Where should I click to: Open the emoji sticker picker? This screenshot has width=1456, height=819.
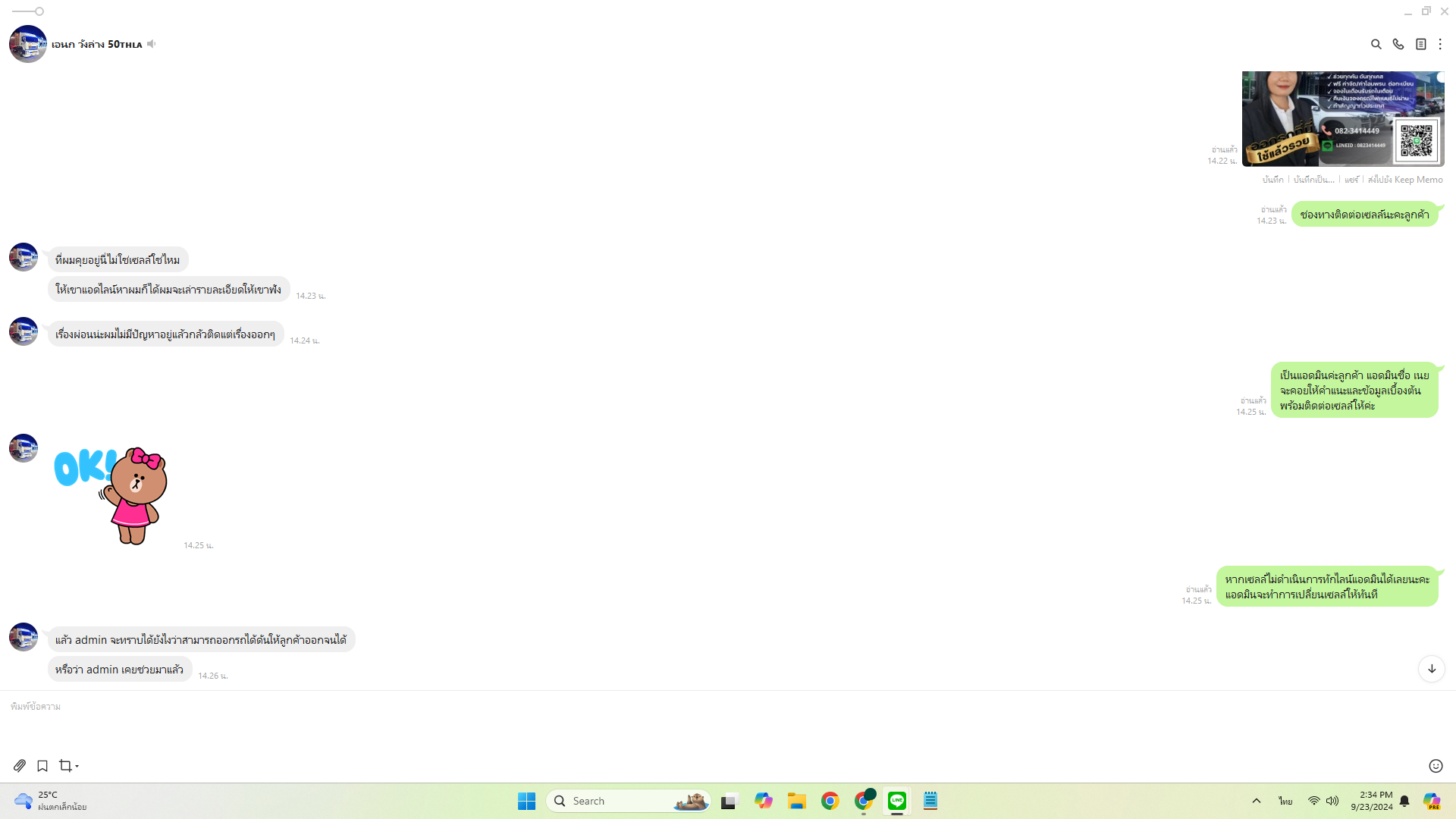coord(1435,766)
